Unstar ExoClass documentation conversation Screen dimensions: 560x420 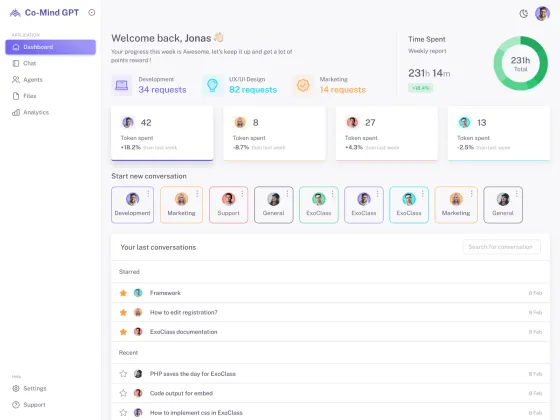(x=123, y=332)
